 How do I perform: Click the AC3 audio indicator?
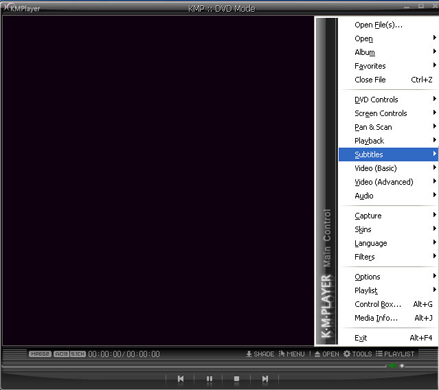[x=61, y=354]
